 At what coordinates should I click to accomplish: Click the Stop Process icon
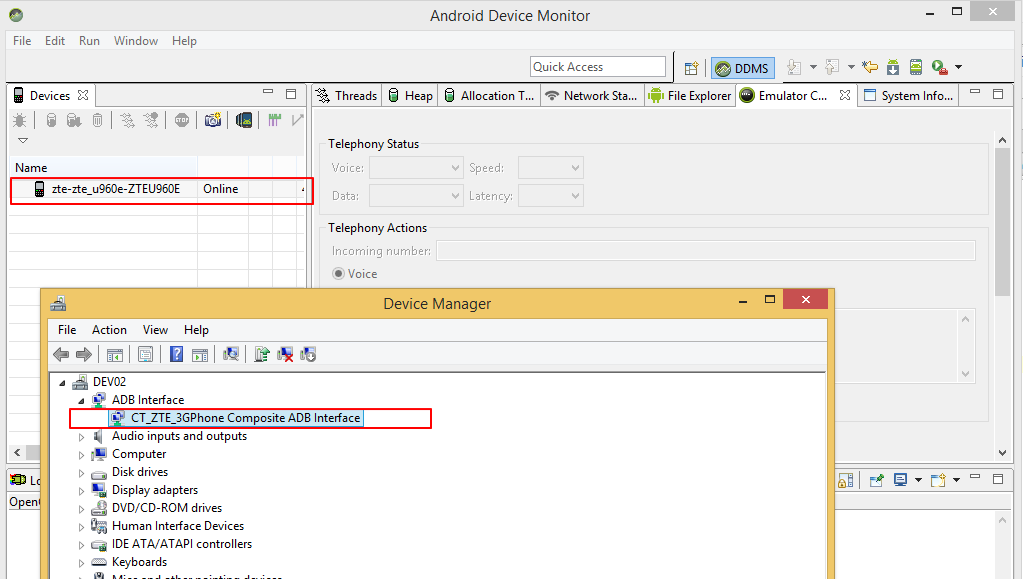182,120
